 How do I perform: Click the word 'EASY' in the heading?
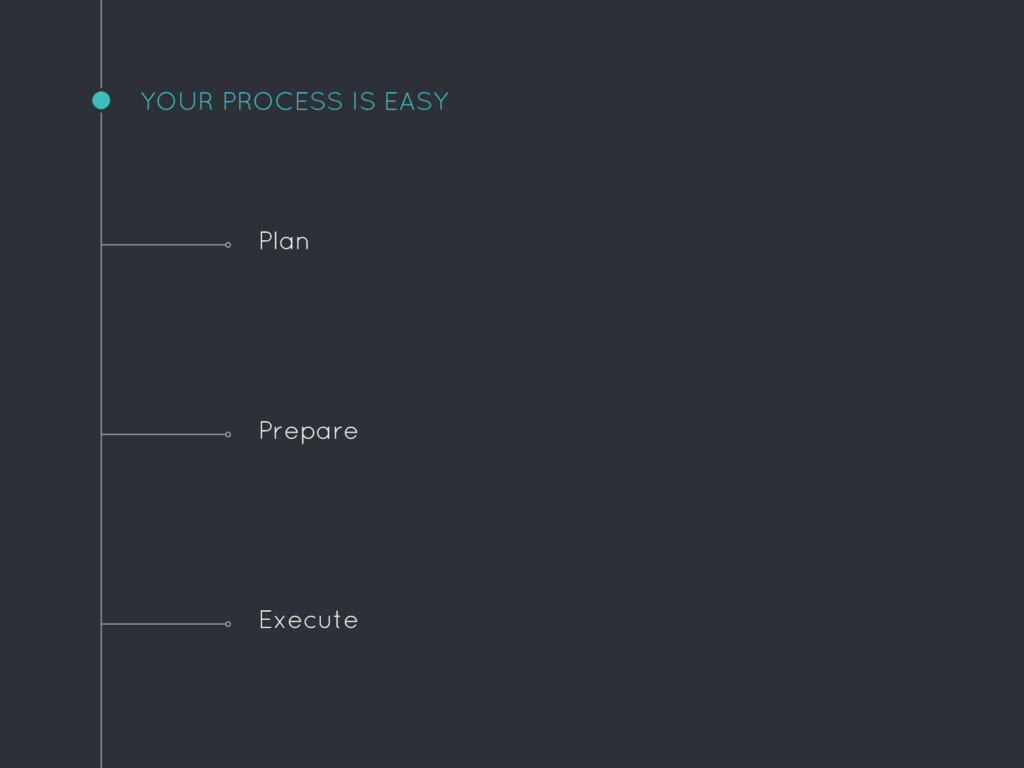[x=417, y=101]
